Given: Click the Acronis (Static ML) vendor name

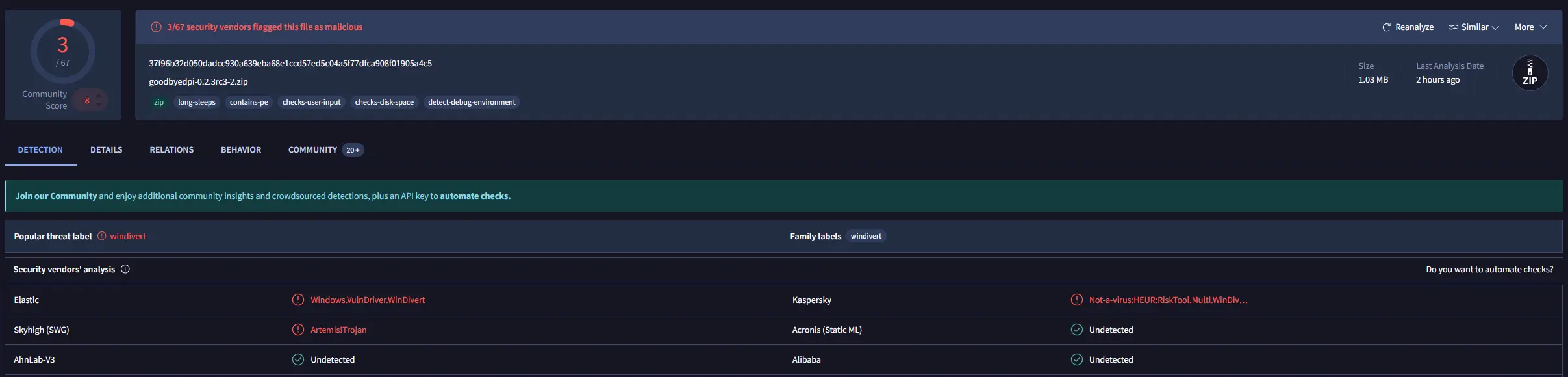Looking at the screenshot, I should (x=827, y=330).
